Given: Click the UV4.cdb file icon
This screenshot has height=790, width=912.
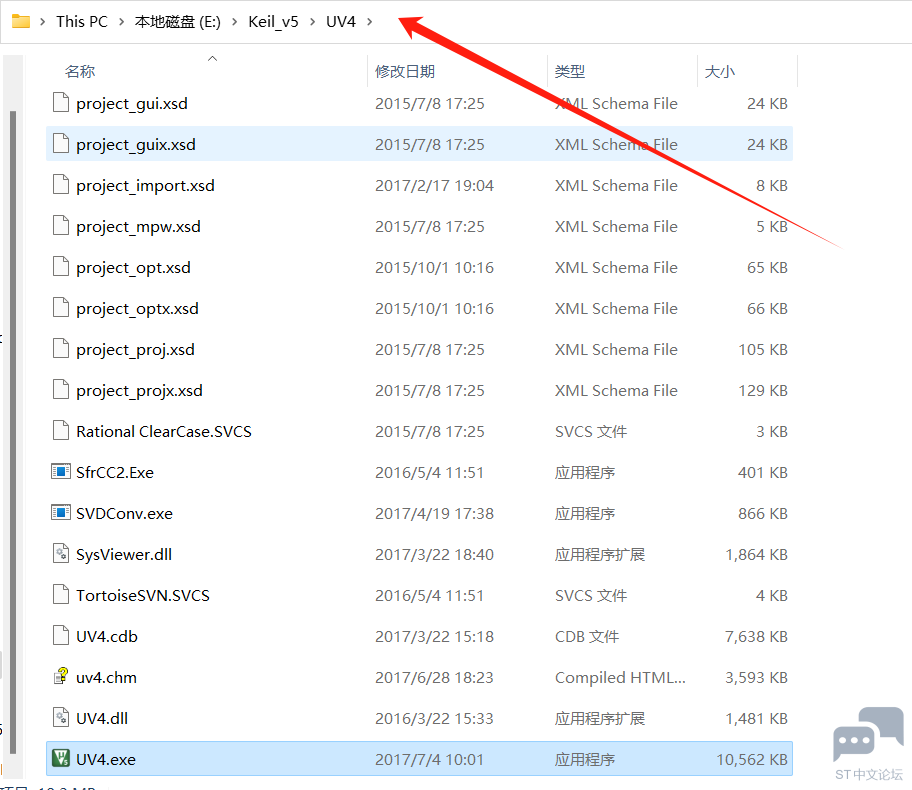Looking at the screenshot, I should coord(60,635).
